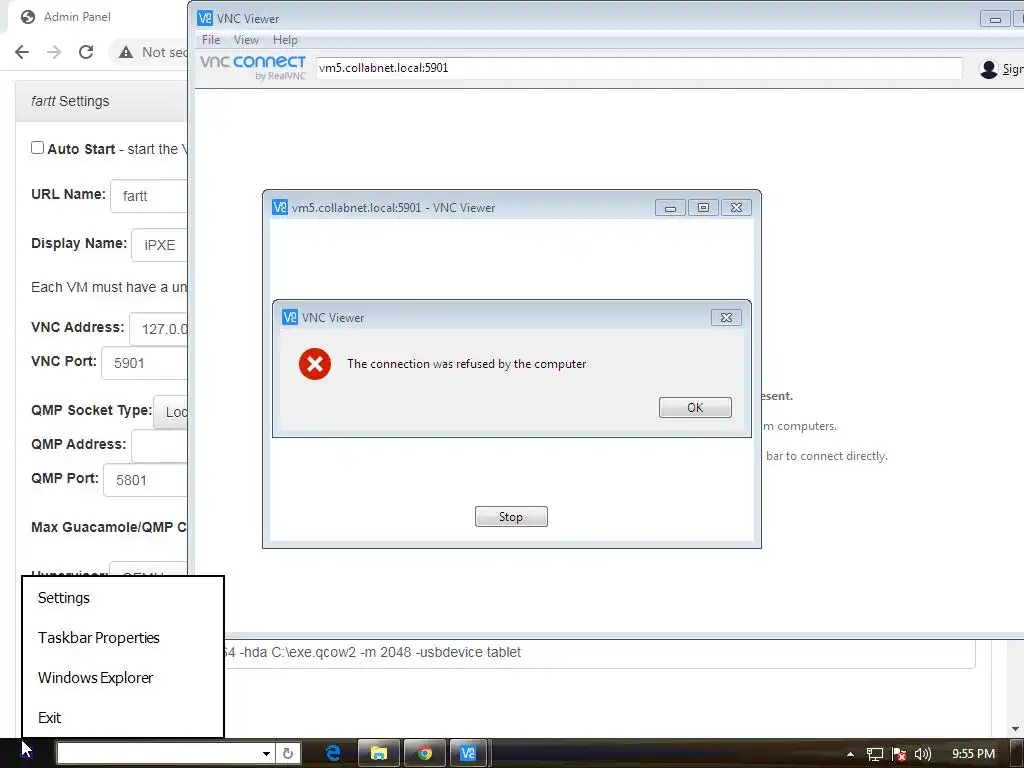
Task: Click the fartt Settings panel heading
Action: (x=70, y=101)
